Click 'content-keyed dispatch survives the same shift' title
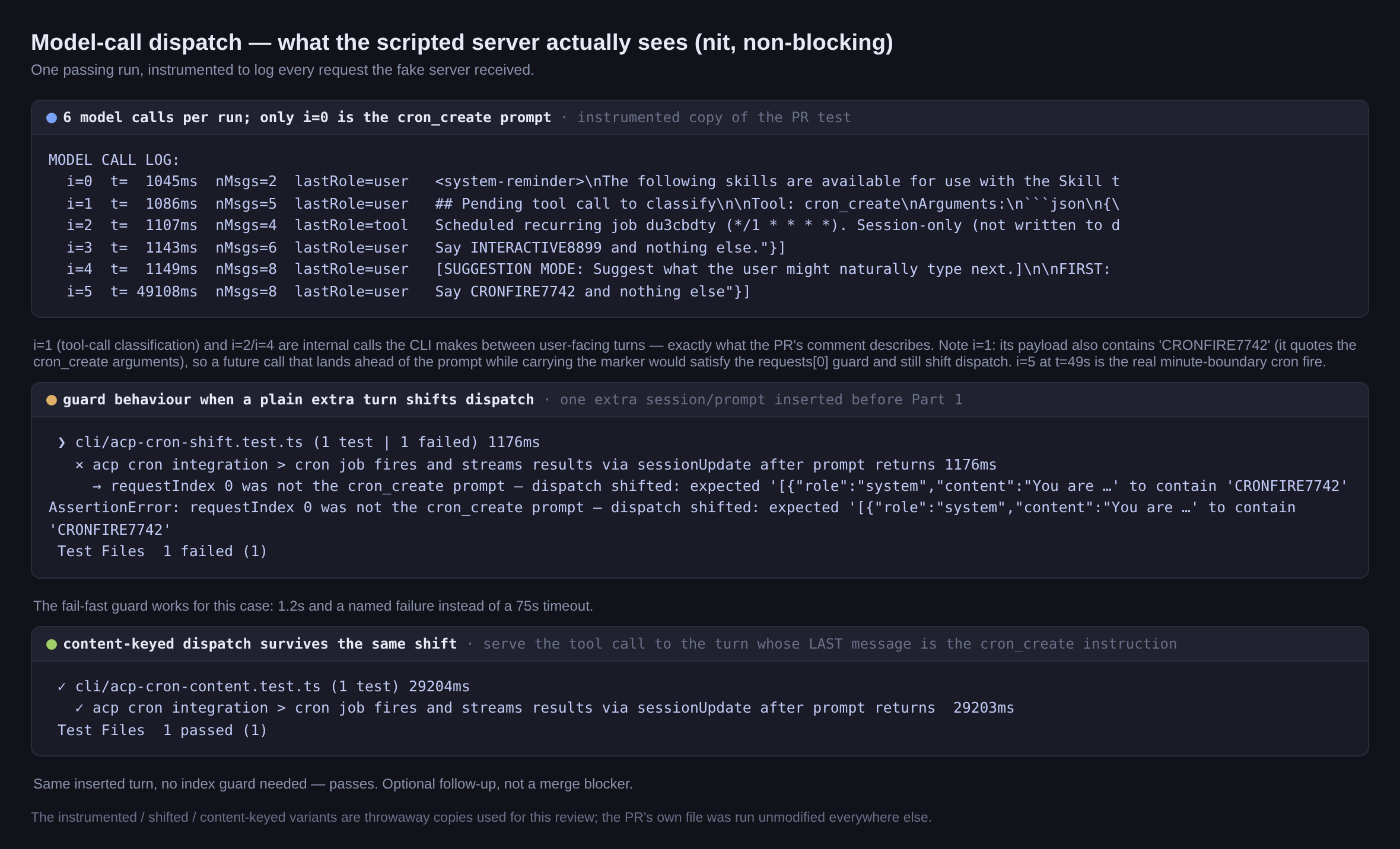 click(260, 644)
